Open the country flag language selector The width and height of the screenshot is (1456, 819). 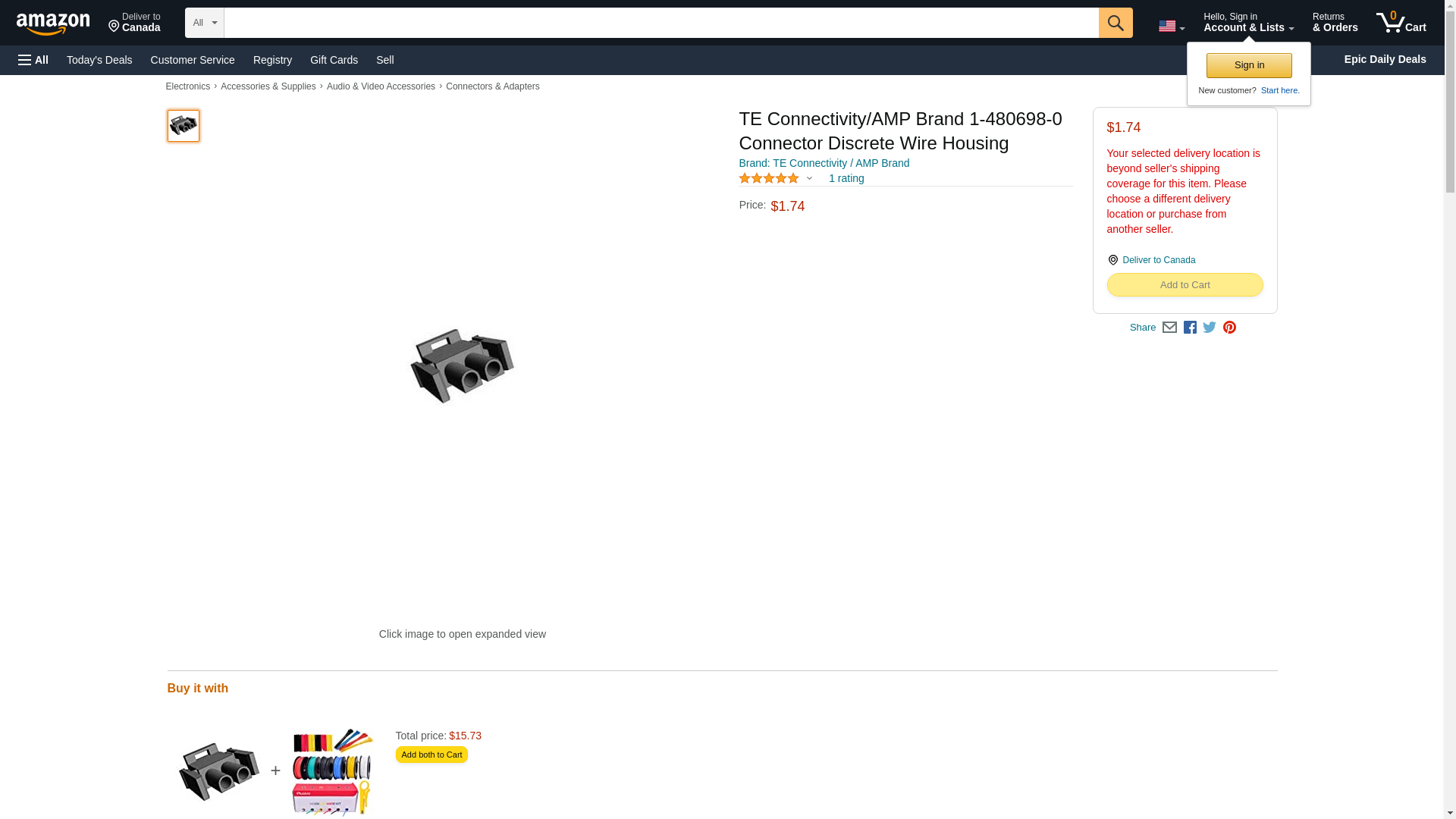point(1171,26)
